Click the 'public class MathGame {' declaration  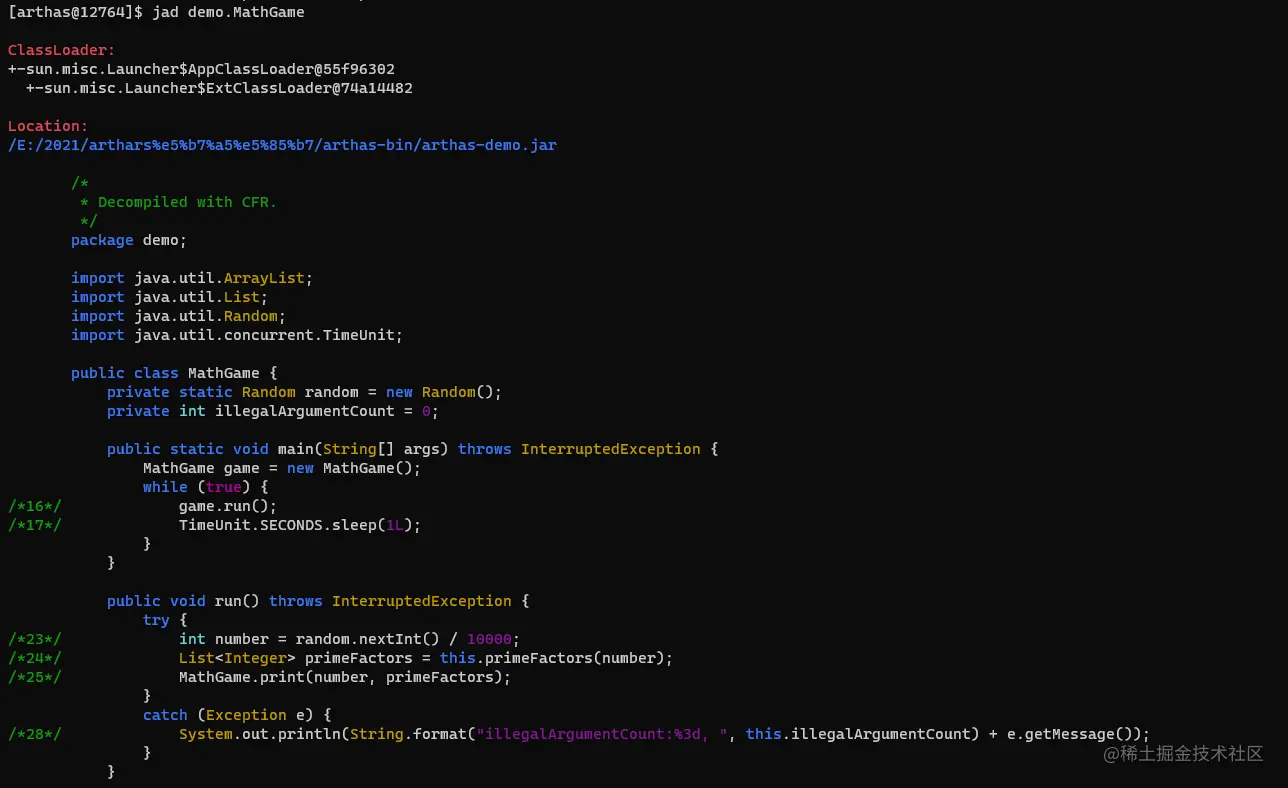pyautogui.click(x=174, y=373)
